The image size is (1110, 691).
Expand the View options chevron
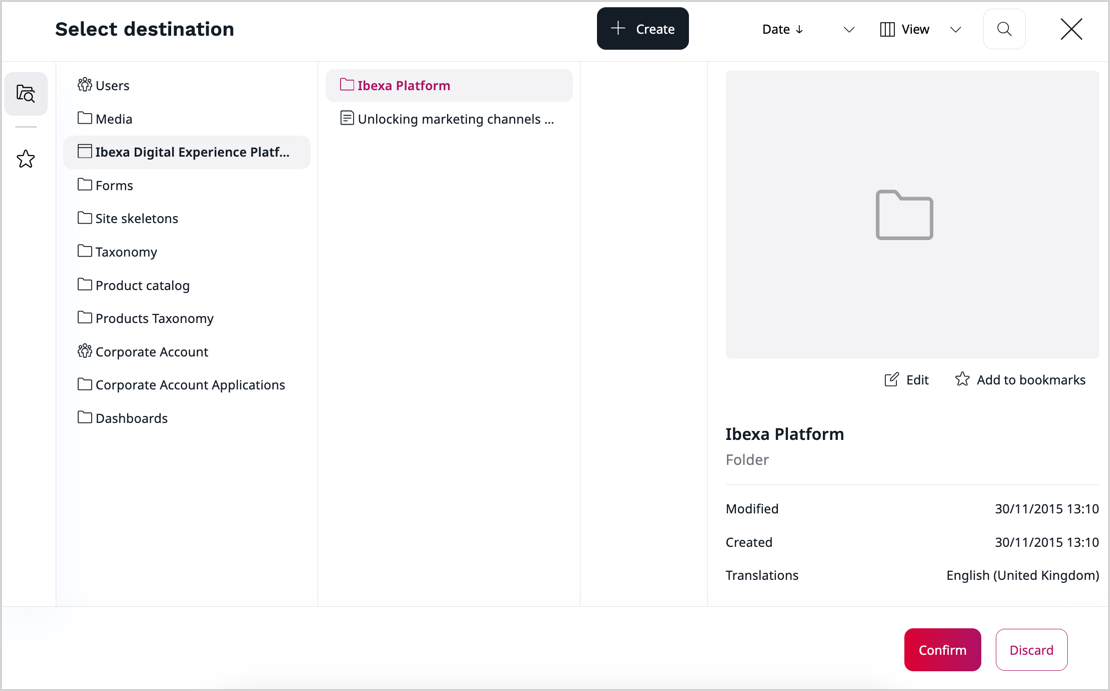pyautogui.click(x=955, y=29)
